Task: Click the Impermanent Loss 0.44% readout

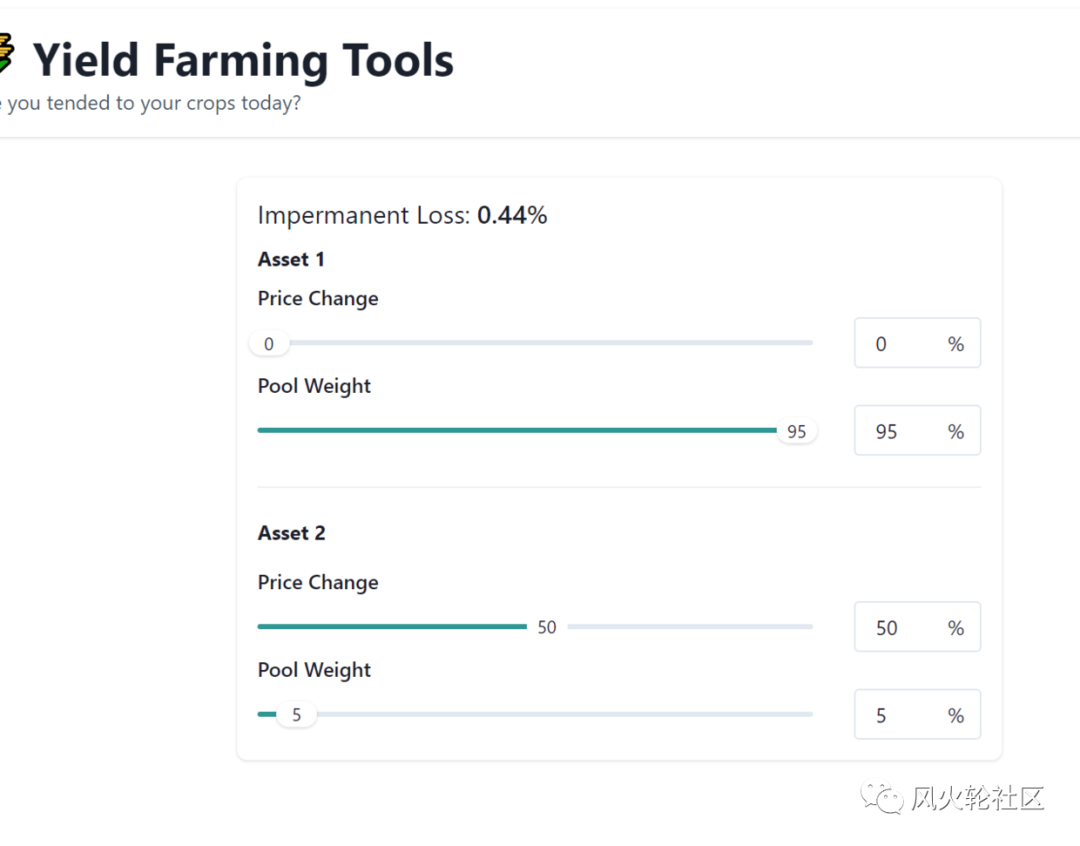Action: [x=402, y=215]
